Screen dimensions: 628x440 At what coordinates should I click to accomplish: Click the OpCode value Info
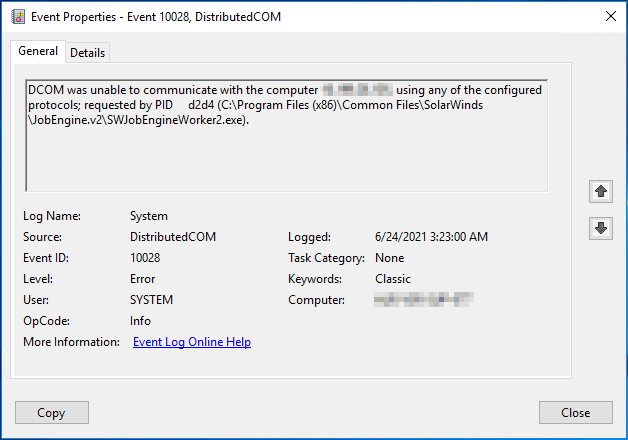[140, 321]
